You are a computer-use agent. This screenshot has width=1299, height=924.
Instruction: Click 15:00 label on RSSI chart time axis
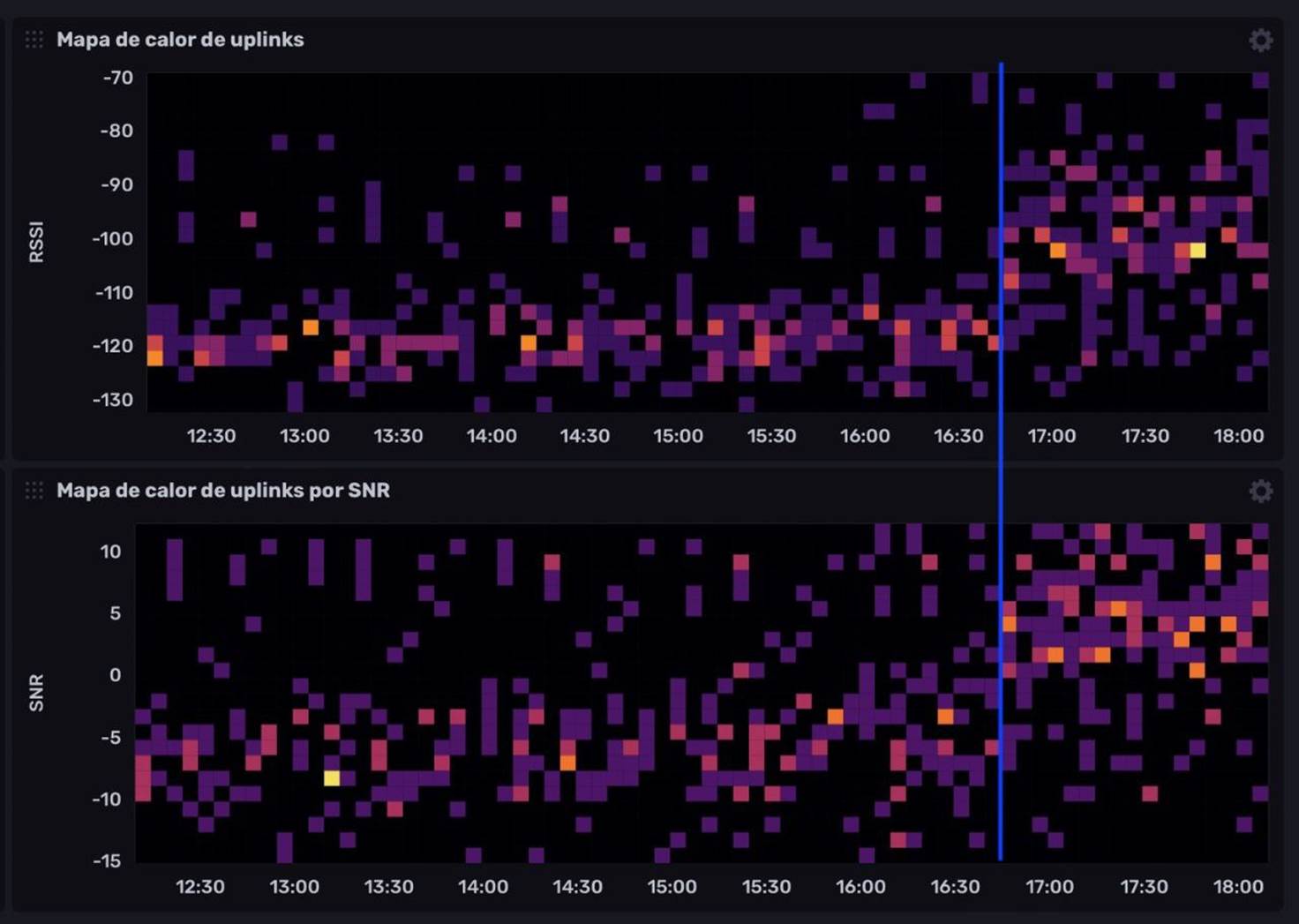(x=679, y=436)
